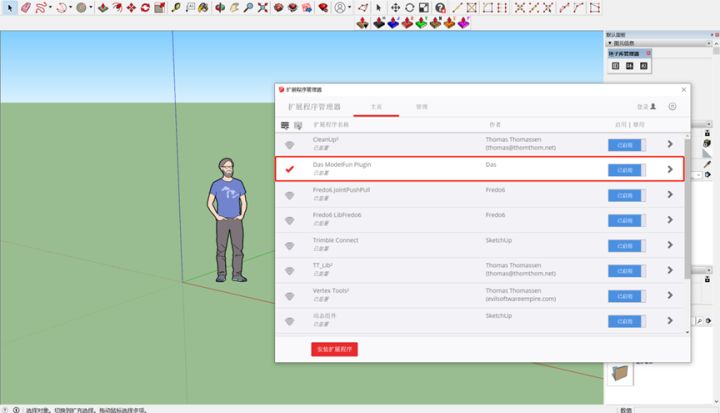
Task: Expand details chevron for Fredo6 JointPushPull
Action: (670, 195)
